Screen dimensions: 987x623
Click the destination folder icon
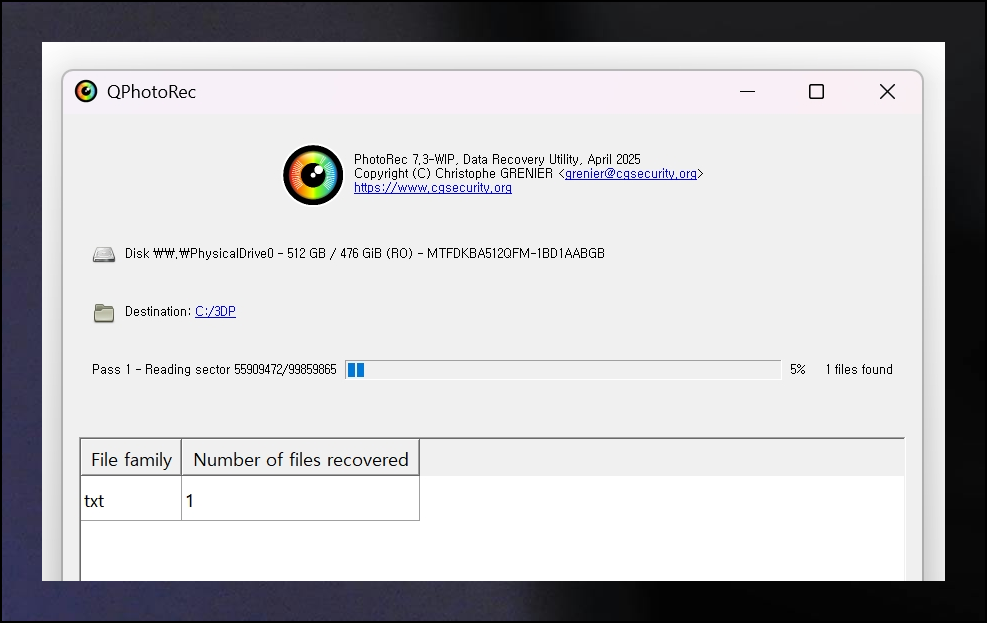tap(104, 313)
